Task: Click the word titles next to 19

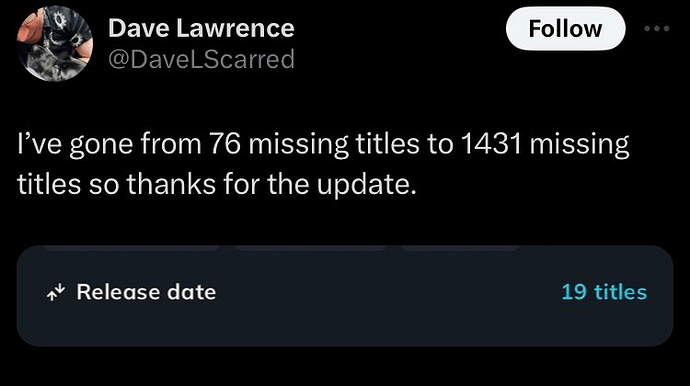Action: pyautogui.click(x=620, y=292)
